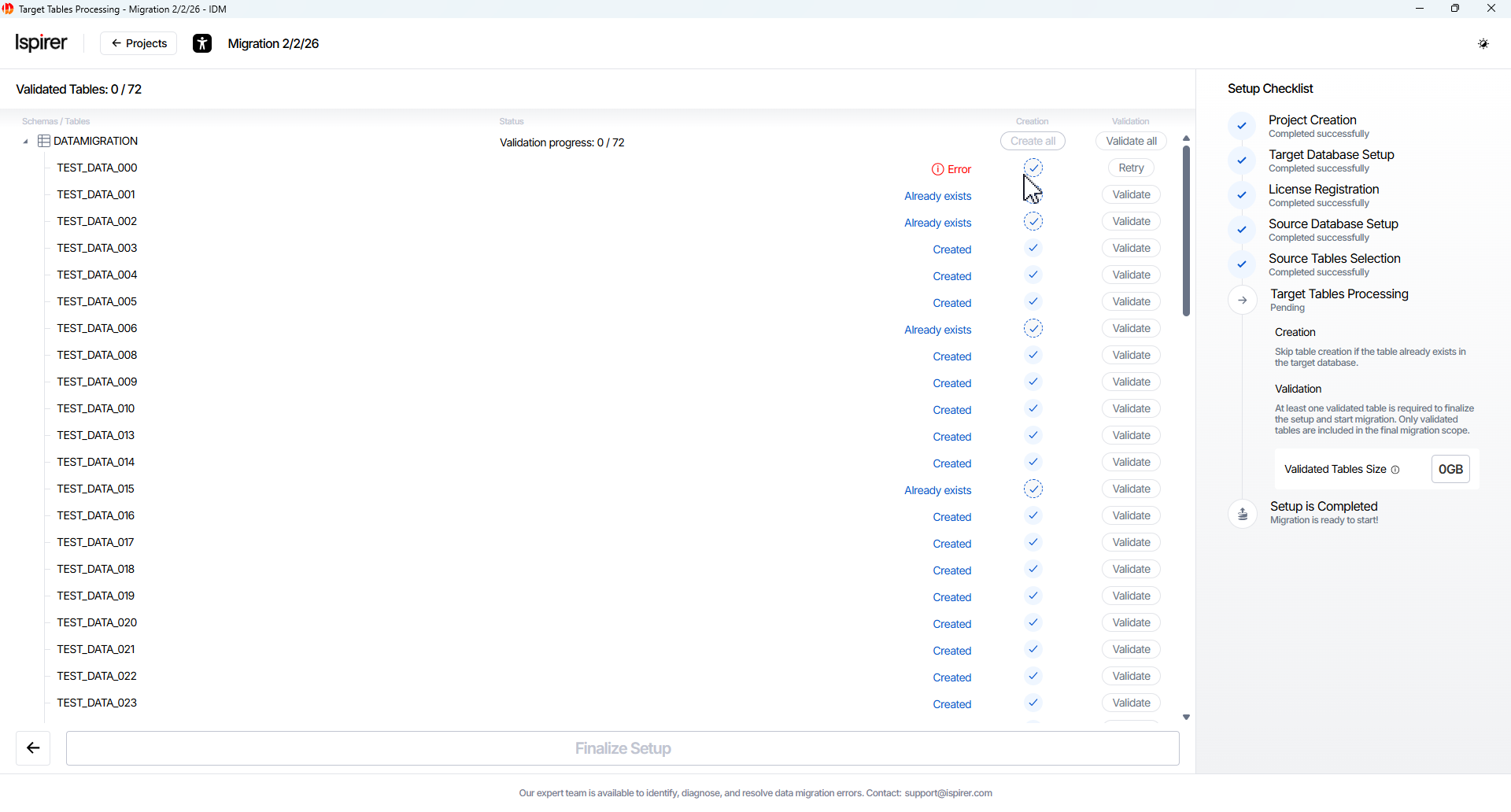Click the accessibility icon beside Migration title
1511x812 pixels.
[202, 43]
